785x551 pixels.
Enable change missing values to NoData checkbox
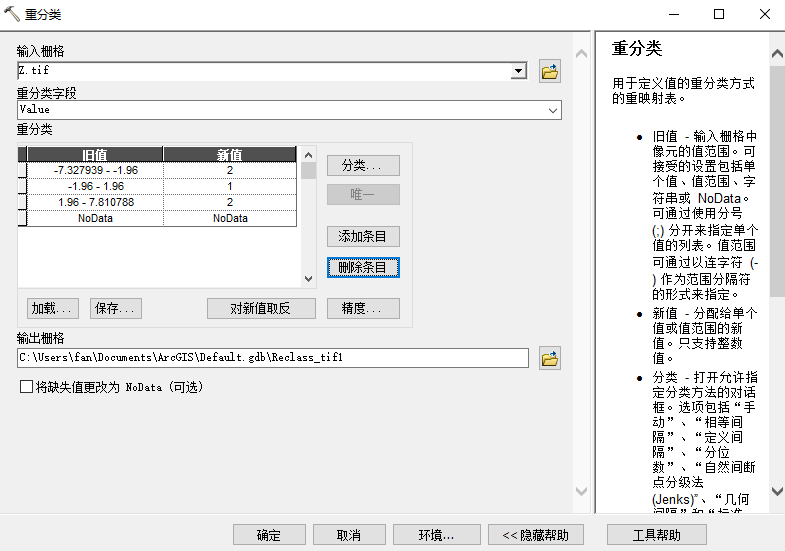[26, 387]
